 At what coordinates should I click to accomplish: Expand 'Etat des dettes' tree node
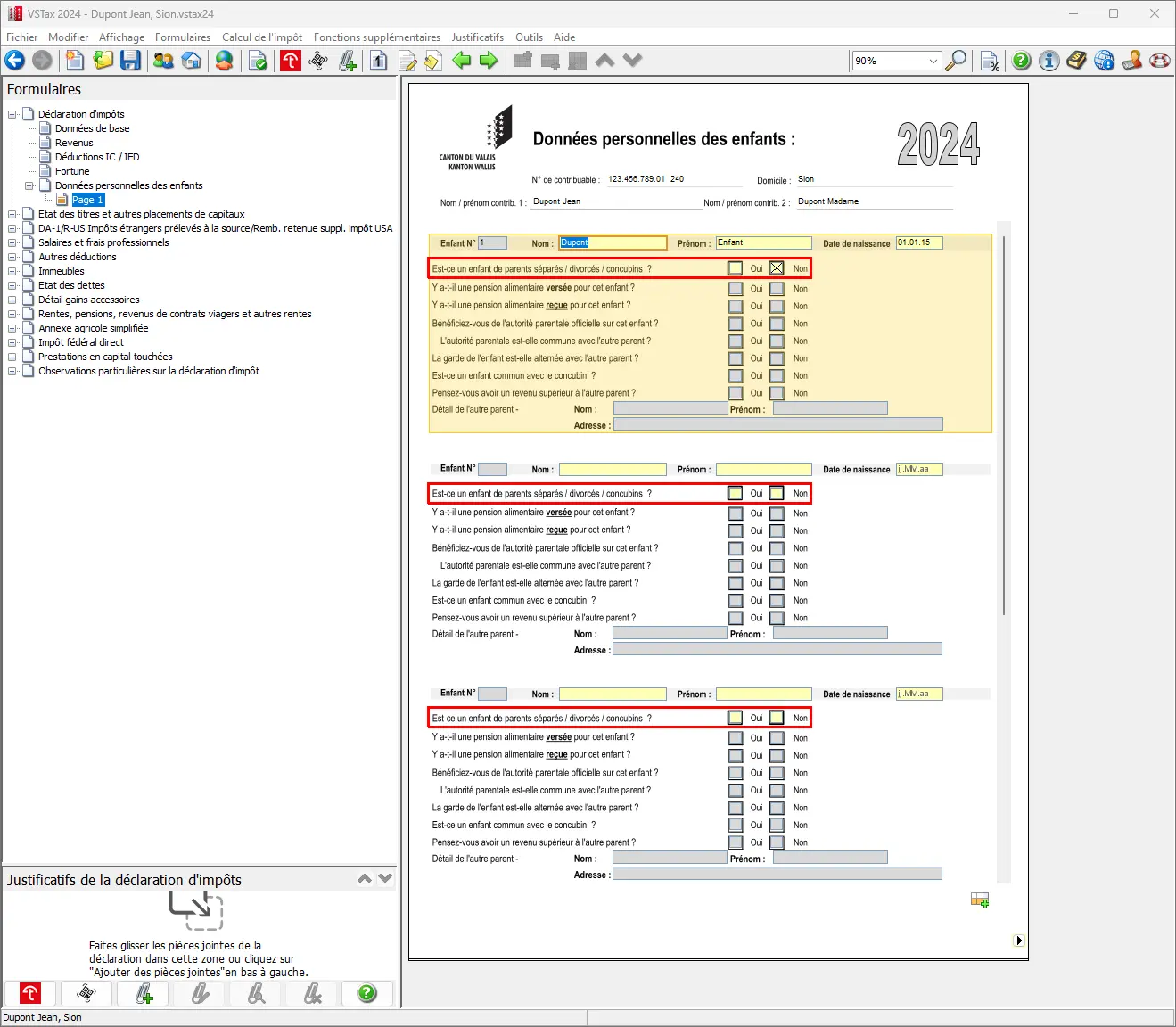click(12, 285)
